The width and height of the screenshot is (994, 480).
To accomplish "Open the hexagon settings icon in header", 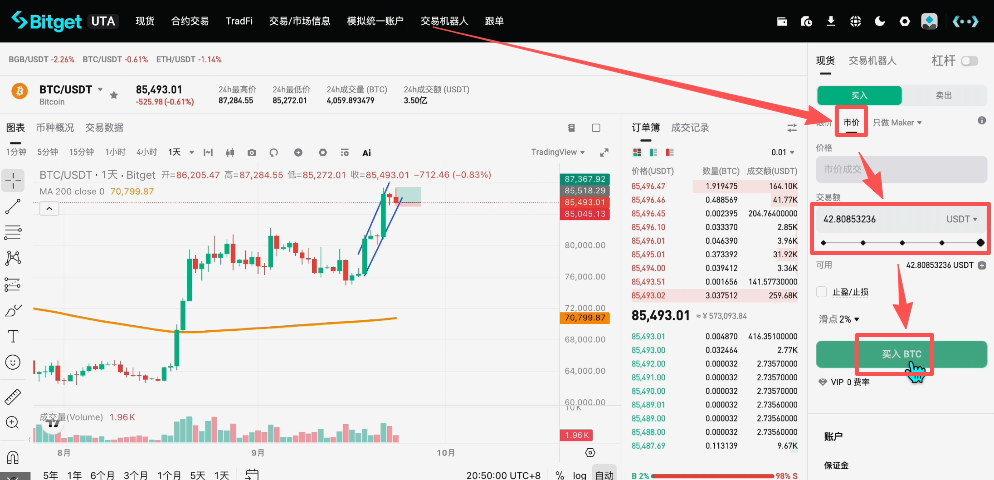I will coord(905,21).
